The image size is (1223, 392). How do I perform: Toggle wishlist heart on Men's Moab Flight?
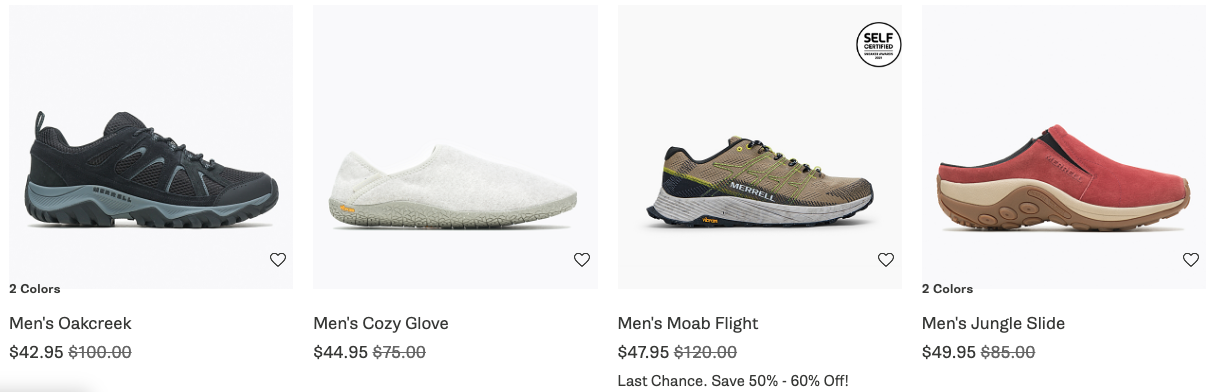pyautogui.click(x=886, y=260)
